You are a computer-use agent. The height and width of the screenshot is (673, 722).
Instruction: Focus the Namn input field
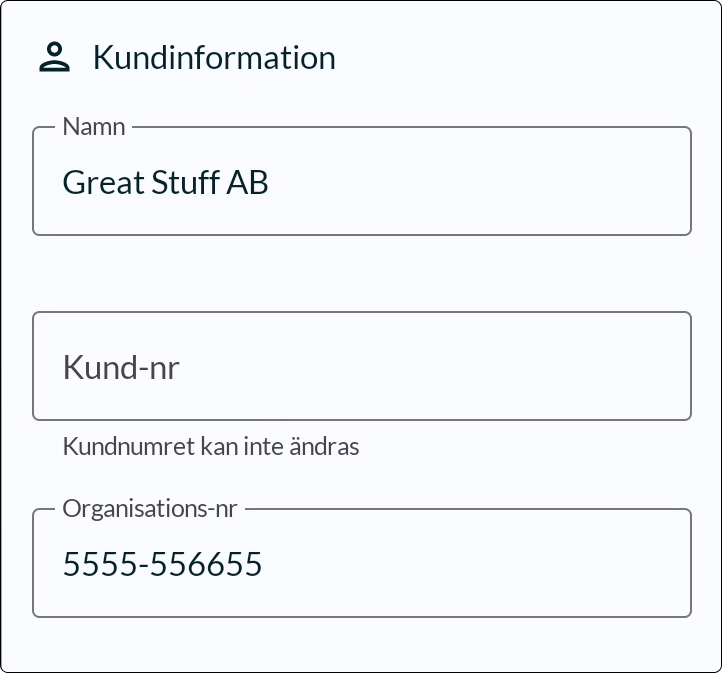[362, 181]
